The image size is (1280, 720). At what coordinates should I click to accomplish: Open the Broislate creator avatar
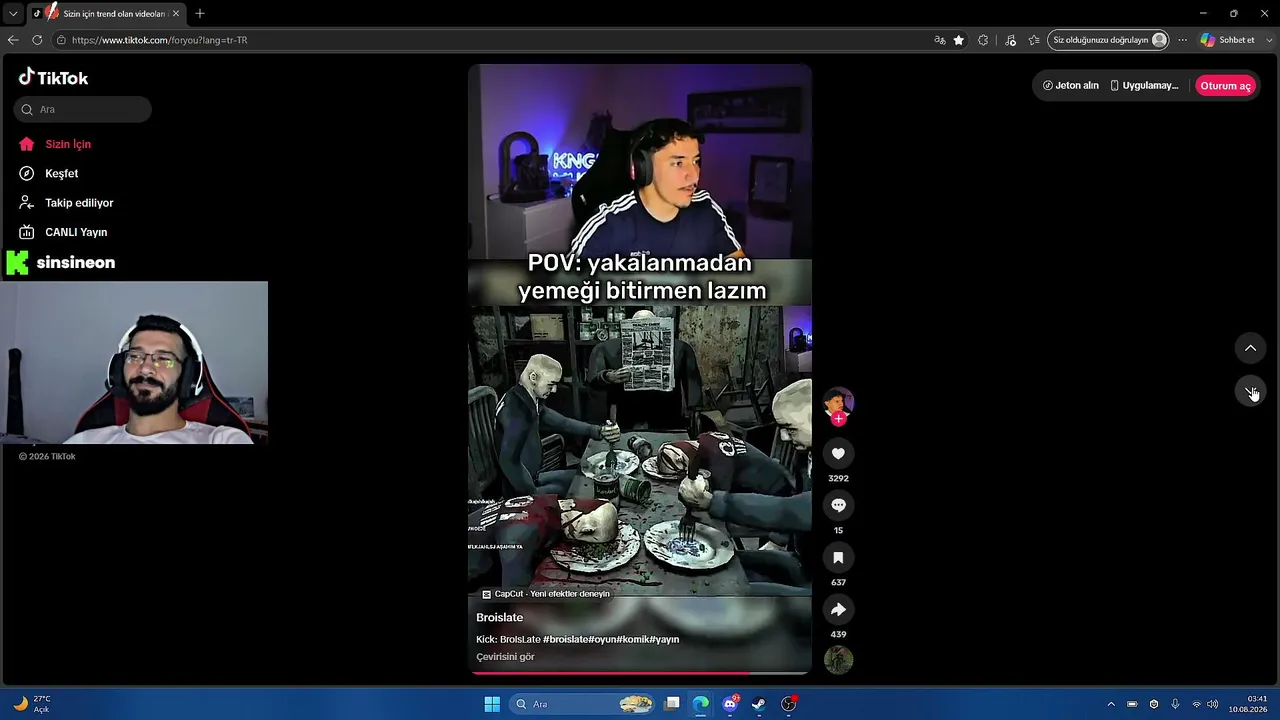838,402
